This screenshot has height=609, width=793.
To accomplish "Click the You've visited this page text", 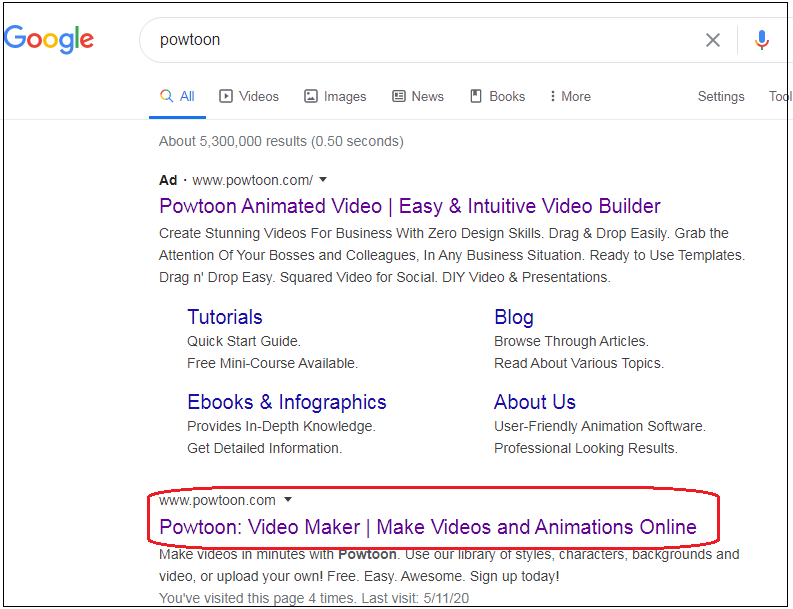I will click(314, 598).
